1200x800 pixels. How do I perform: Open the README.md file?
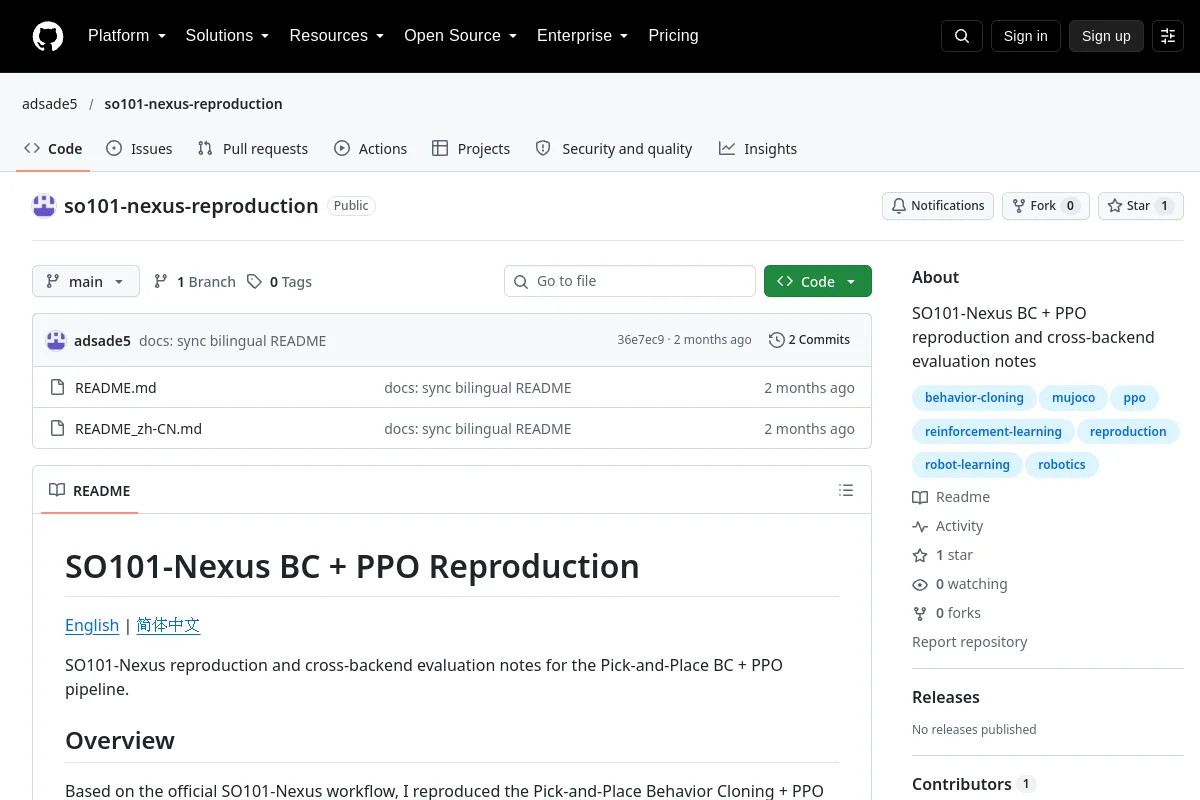116,388
